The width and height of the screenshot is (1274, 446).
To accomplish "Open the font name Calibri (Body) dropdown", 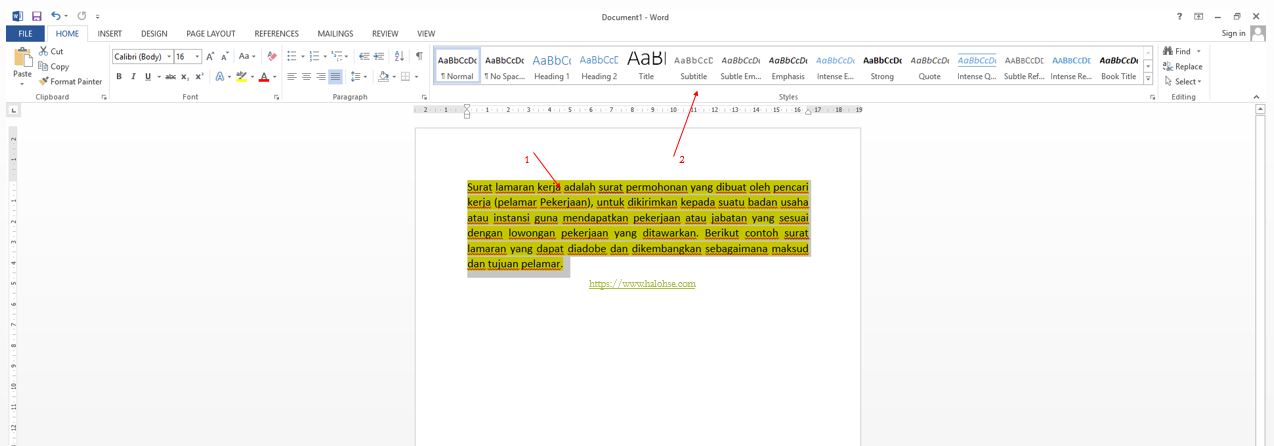I will tap(169, 57).
